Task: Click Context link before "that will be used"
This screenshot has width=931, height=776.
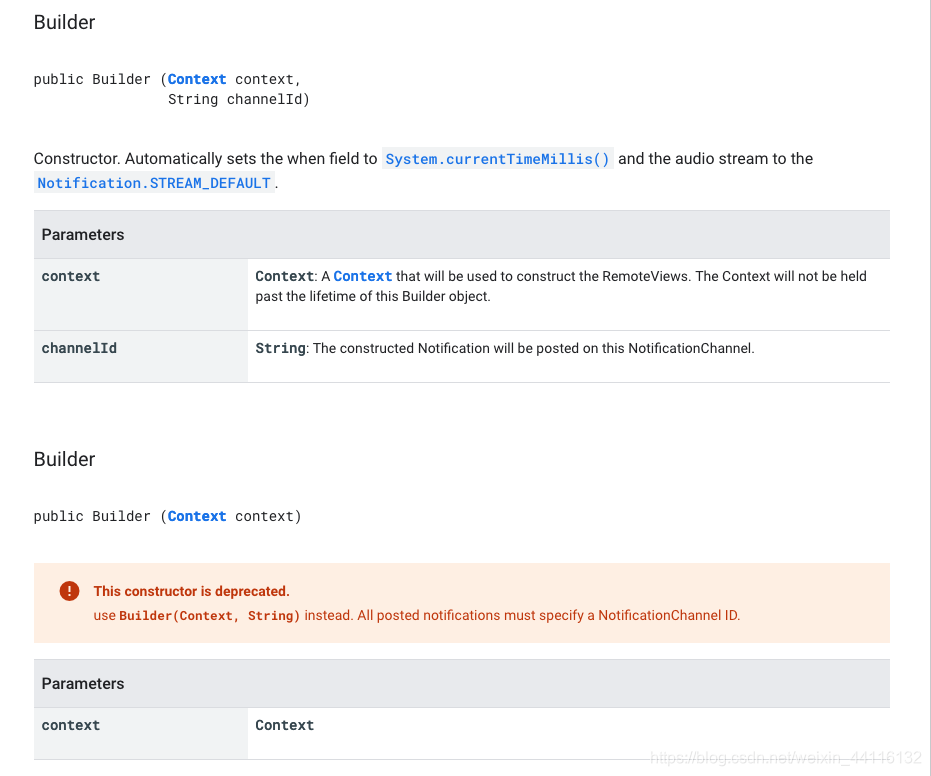Action: point(362,276)
